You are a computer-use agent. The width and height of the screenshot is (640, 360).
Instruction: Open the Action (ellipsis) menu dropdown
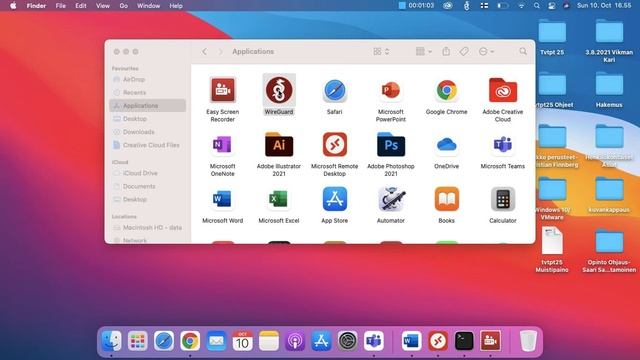click(486, 51)
